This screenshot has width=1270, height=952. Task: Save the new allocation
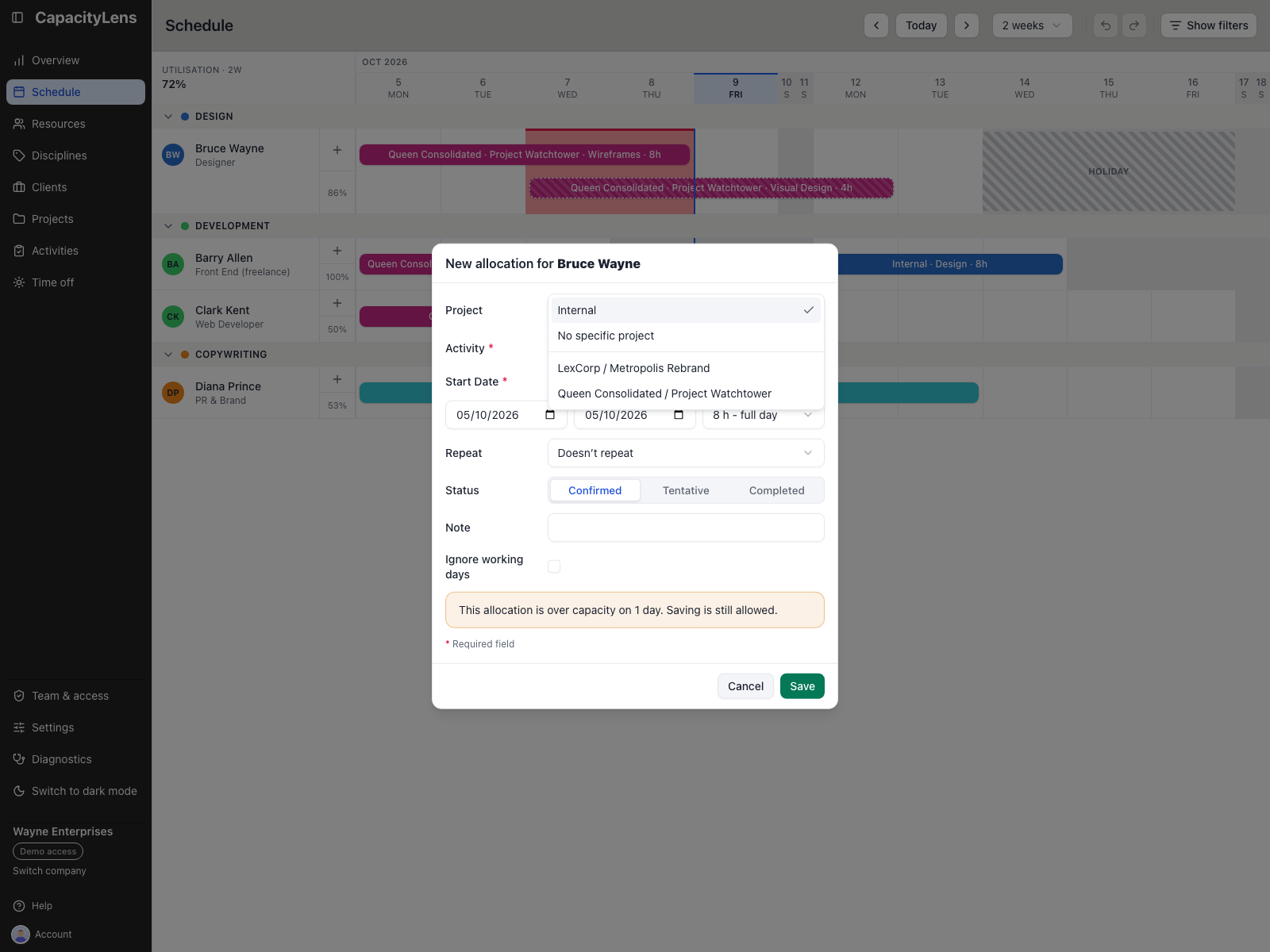point(802,686)
